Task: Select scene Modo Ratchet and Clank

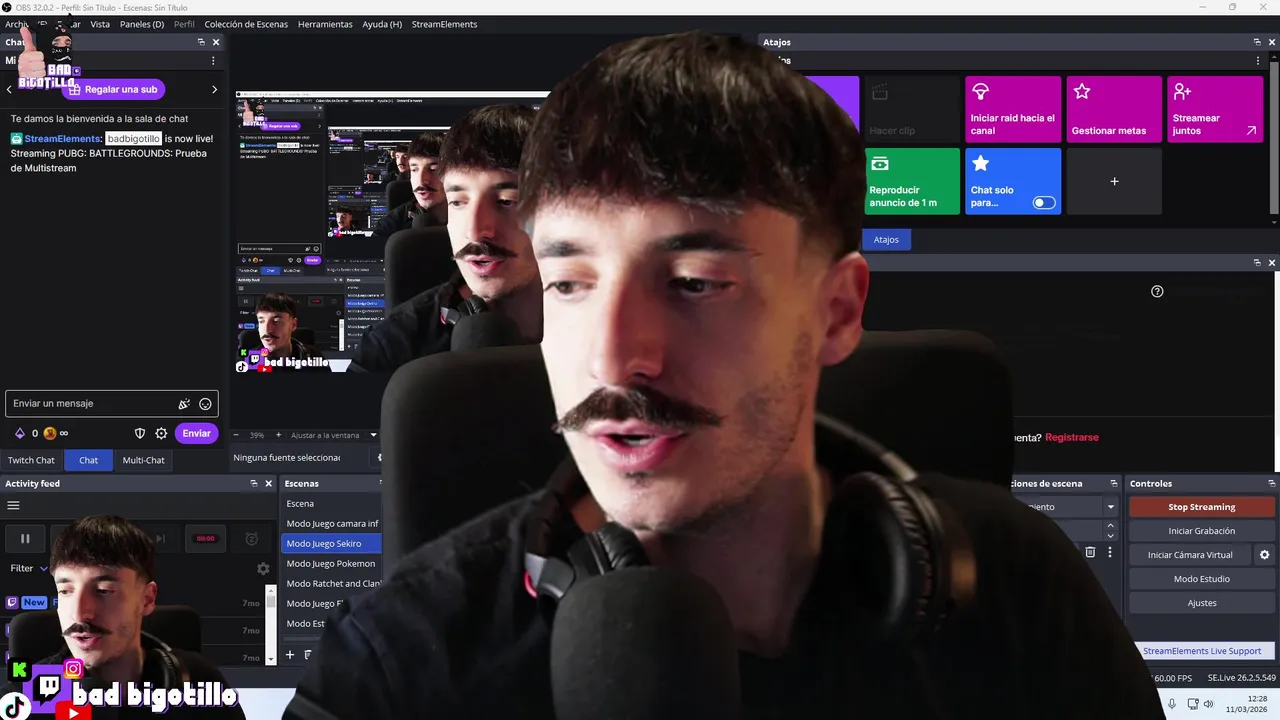Action: 332,584
